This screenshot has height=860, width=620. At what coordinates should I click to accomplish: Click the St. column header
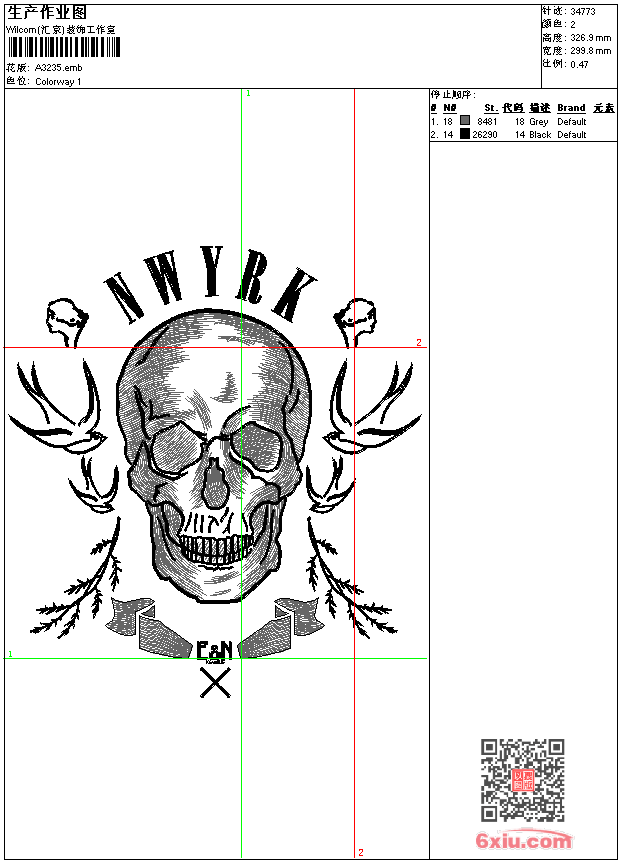pos(491,108)
